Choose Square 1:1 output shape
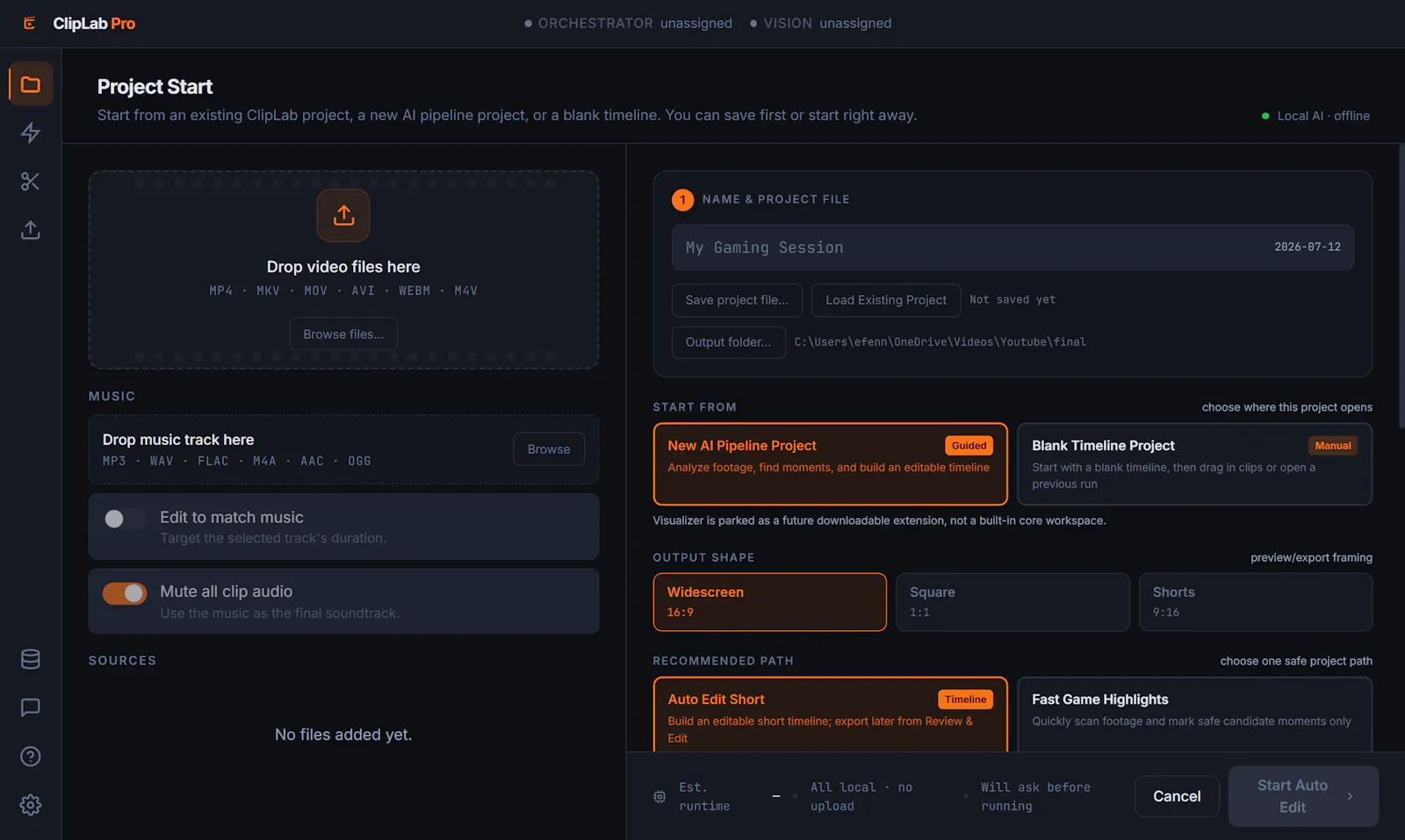 pos(1012,602)
